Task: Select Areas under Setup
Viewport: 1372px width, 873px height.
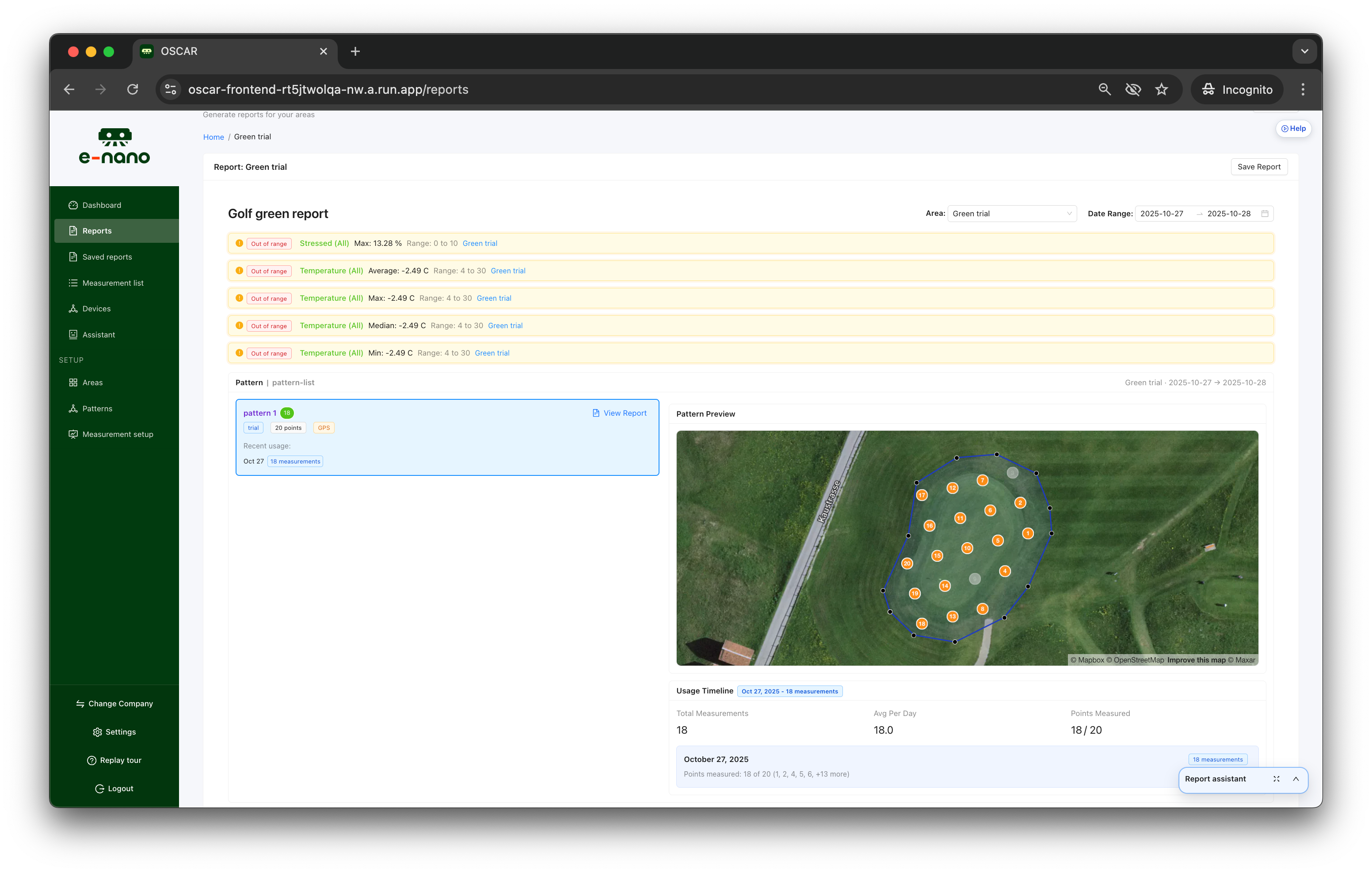Action: tap(92, 383)
